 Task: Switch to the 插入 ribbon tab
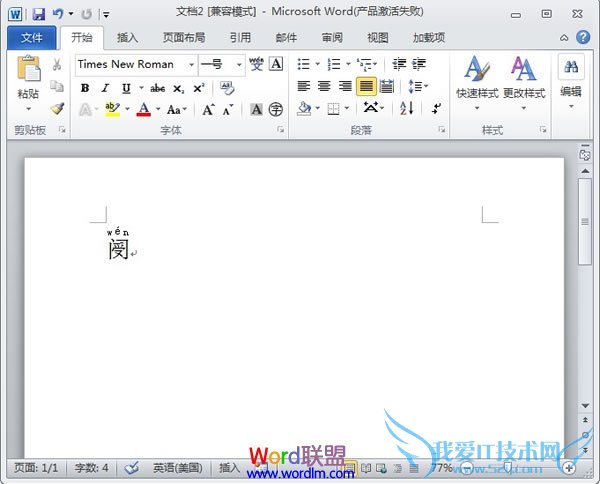[x=127, y=37]
